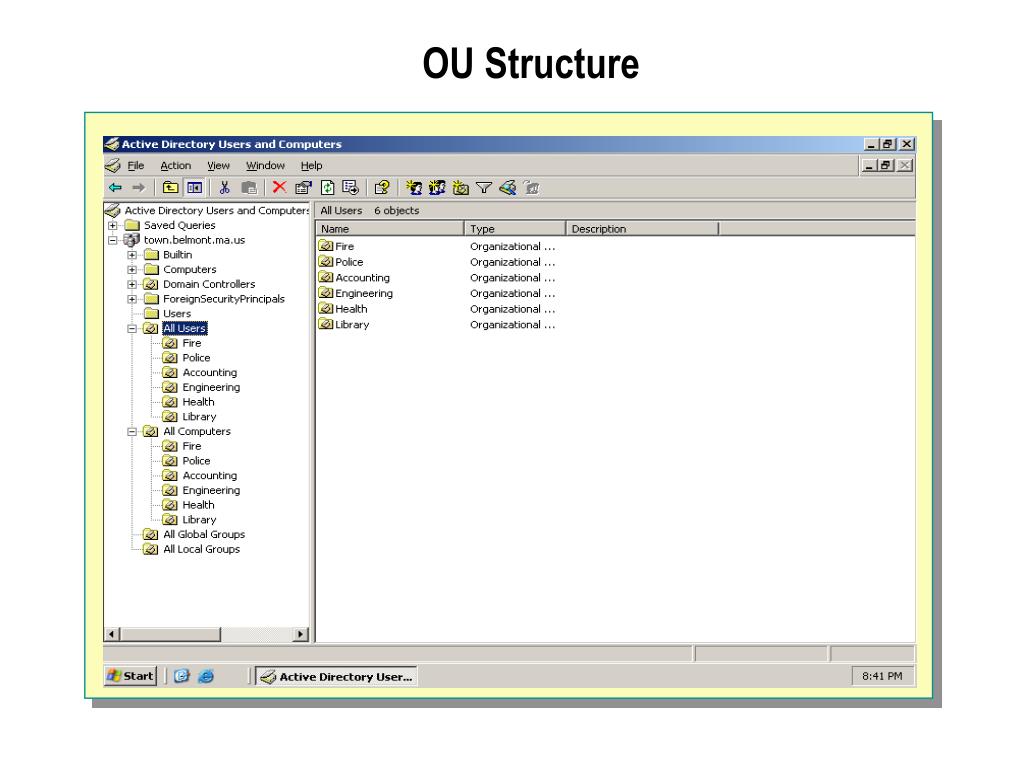This screenshot has width=1024, height=768.
Task: Expand the ForeignSecurityPrincipals container
Action: 132,299
